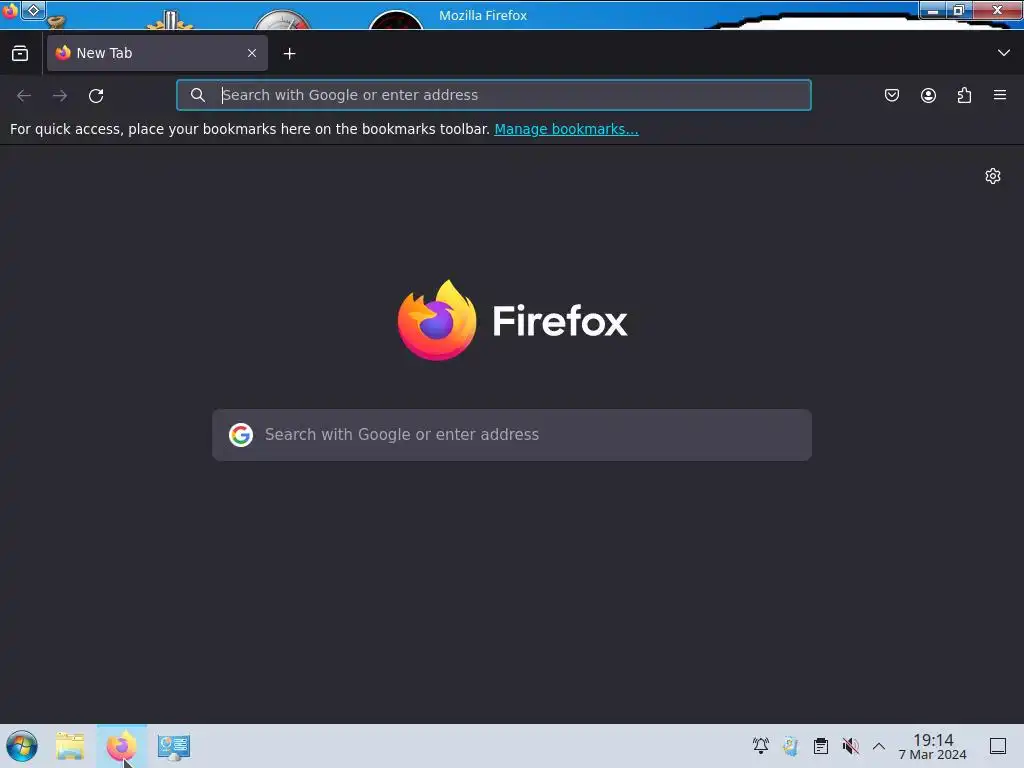1024x768 pixels.
Task: Expand the list all tabs chevron
Action: 1004,53
